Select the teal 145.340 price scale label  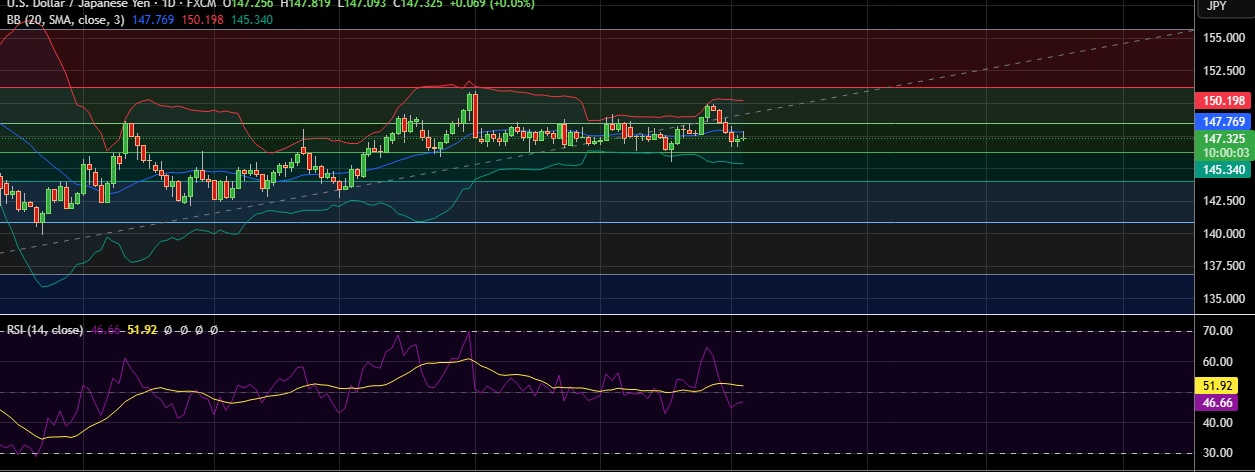click(1224, 170)
